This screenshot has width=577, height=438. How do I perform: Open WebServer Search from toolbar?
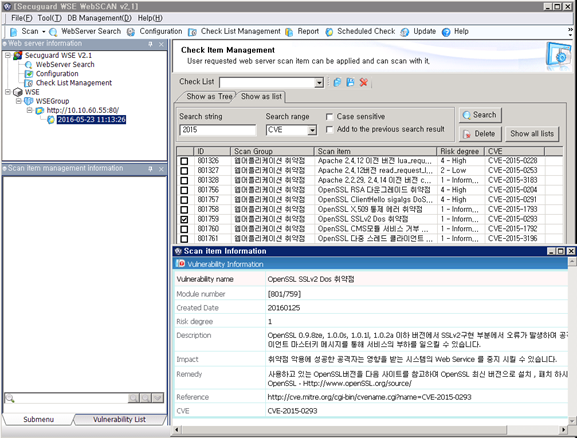[85, 32]
